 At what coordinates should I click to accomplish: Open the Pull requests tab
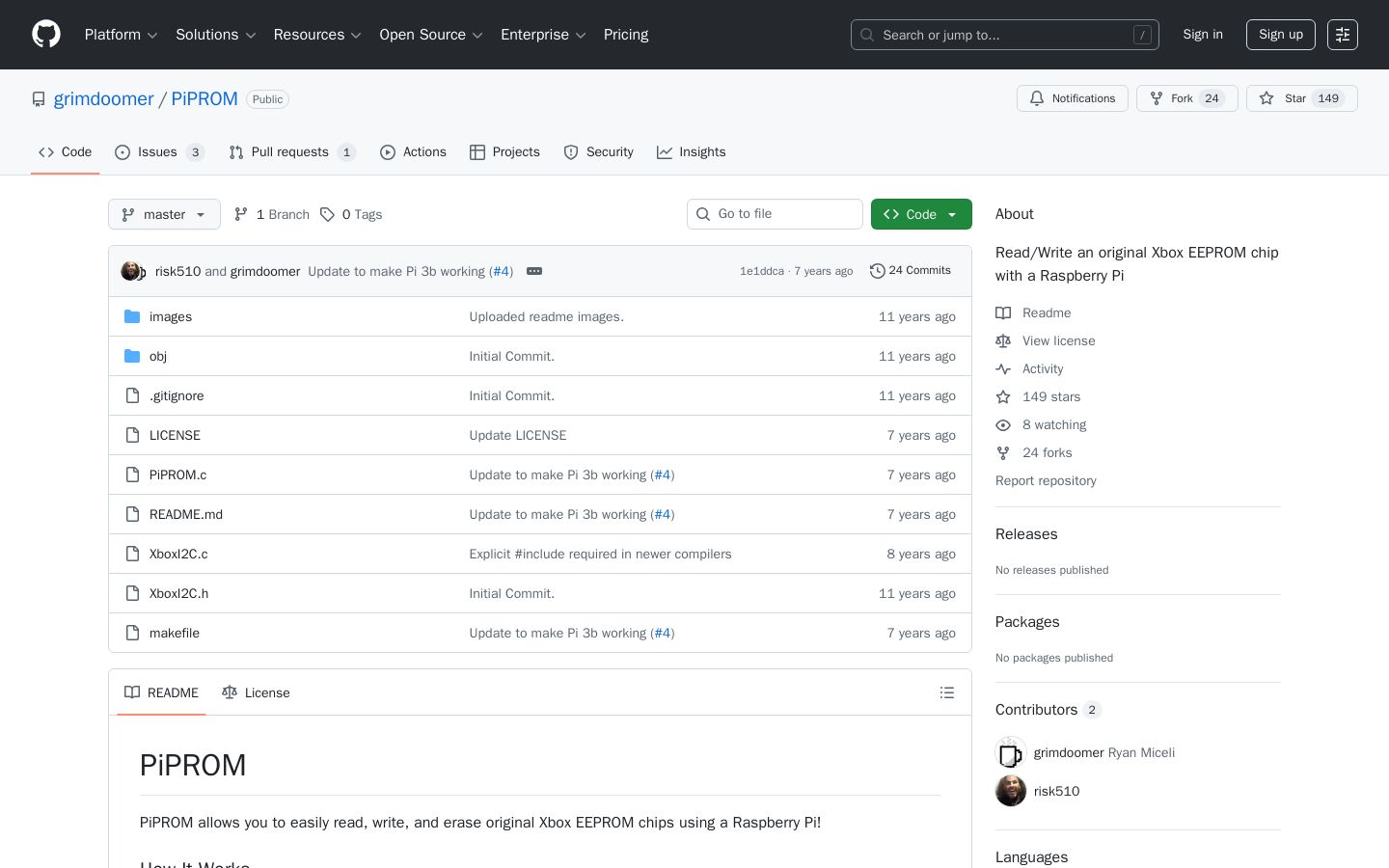coord(292,152)
